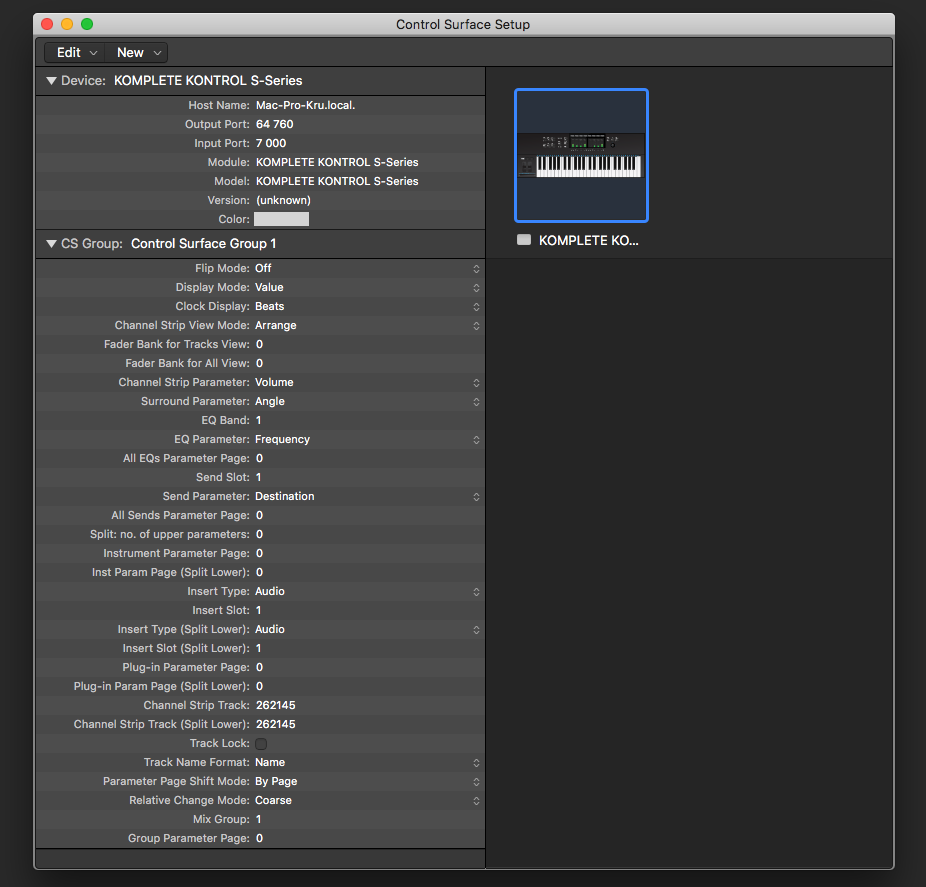This screenshot has width=926, height=887.
Task: Click the Fader Bank for All View value
Action: click(x=259, y=363)
